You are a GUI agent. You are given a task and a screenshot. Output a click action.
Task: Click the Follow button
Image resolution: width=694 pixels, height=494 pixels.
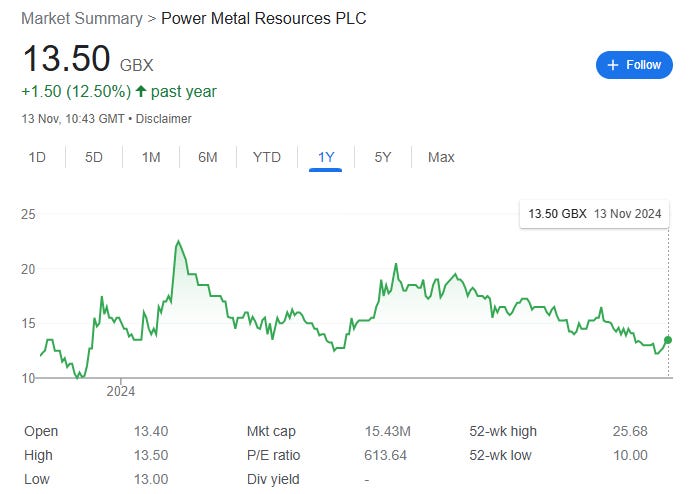coord(634,65)
